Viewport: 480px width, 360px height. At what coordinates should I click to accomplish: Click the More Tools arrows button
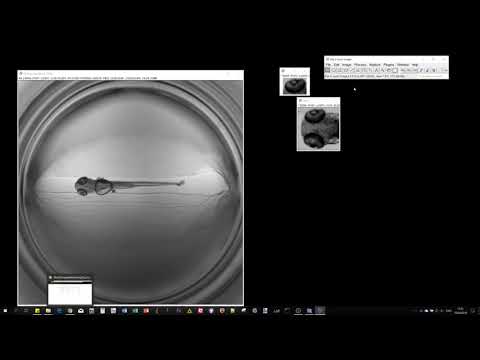click(445, 70)
